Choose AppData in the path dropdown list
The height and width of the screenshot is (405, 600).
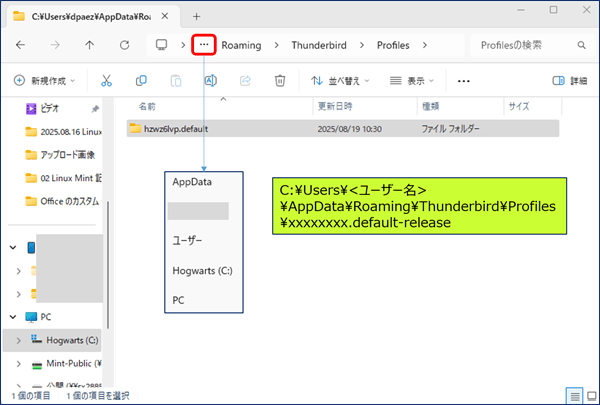192,182
